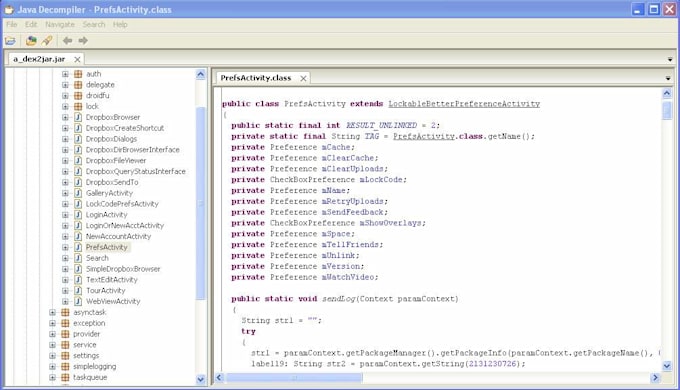Select the lock package icon

pyautogui.click(x=78, y=106)
